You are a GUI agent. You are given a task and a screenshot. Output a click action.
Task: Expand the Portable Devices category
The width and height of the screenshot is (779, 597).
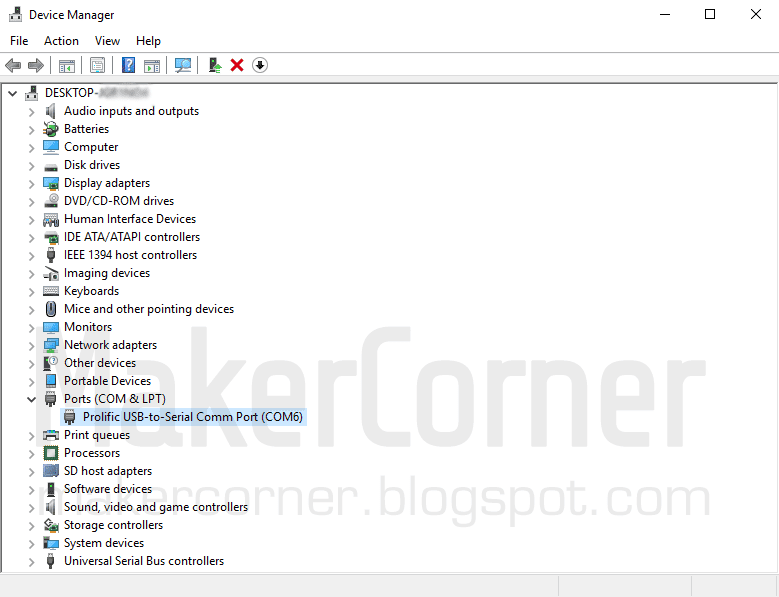[31, 381]
